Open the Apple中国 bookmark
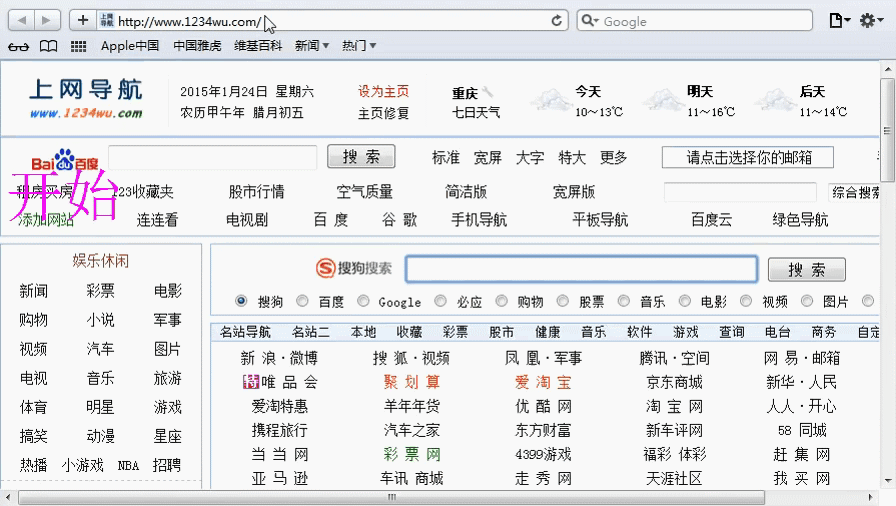 [x=130, y=46]
